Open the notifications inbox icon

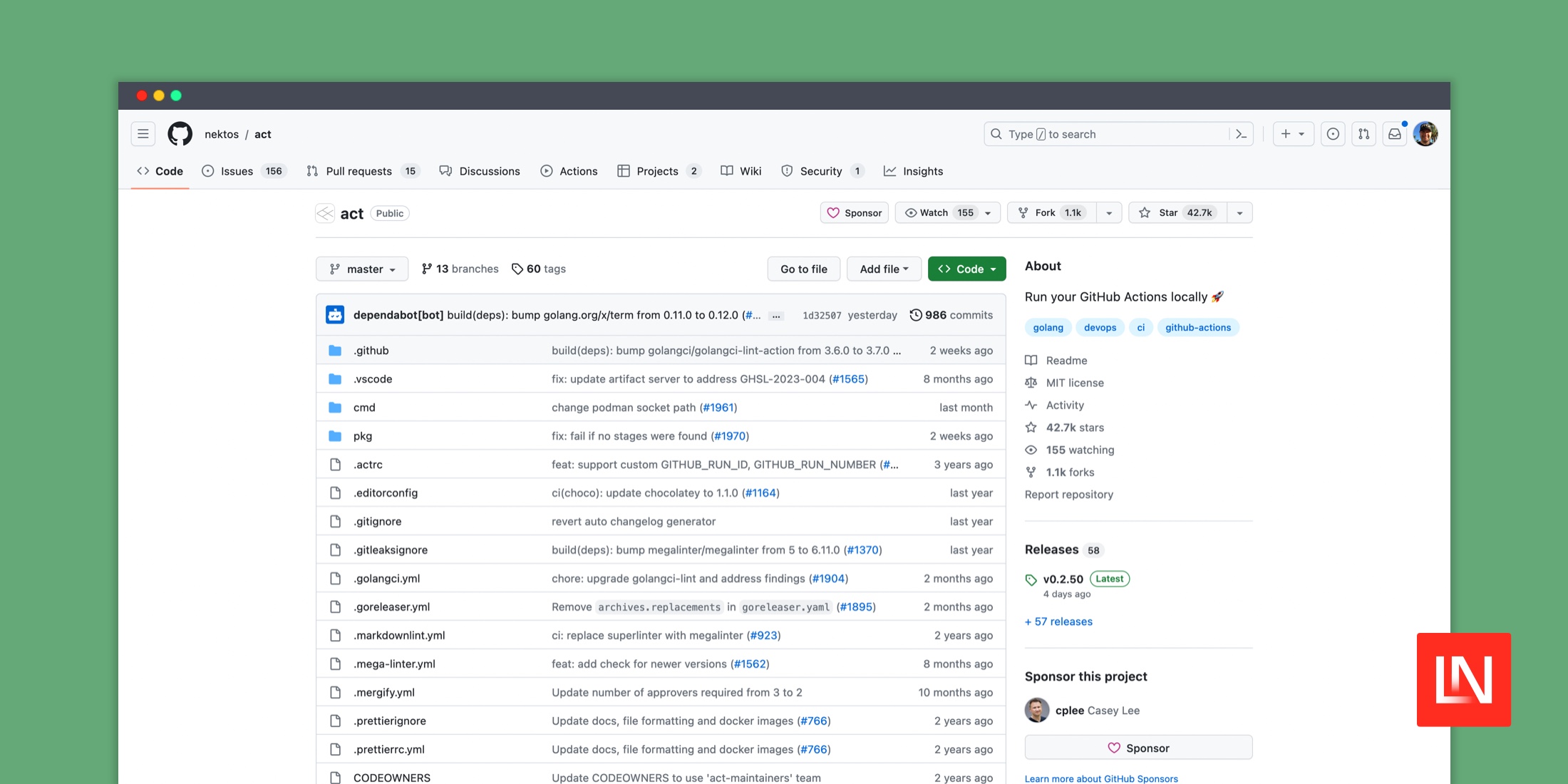[x=1395, y=134]
